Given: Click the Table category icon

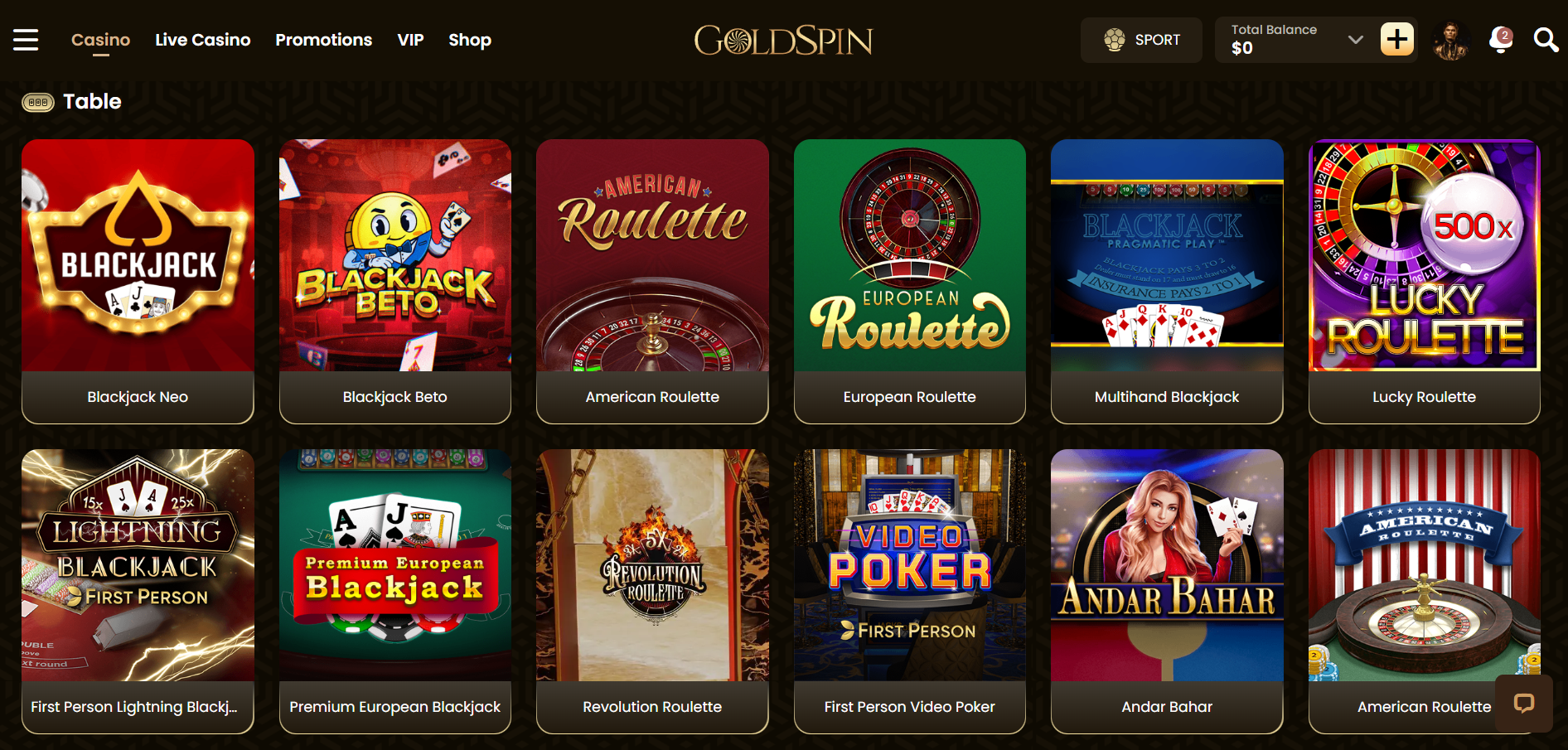Looking at the screenshot, I should (x=38, y=102).
